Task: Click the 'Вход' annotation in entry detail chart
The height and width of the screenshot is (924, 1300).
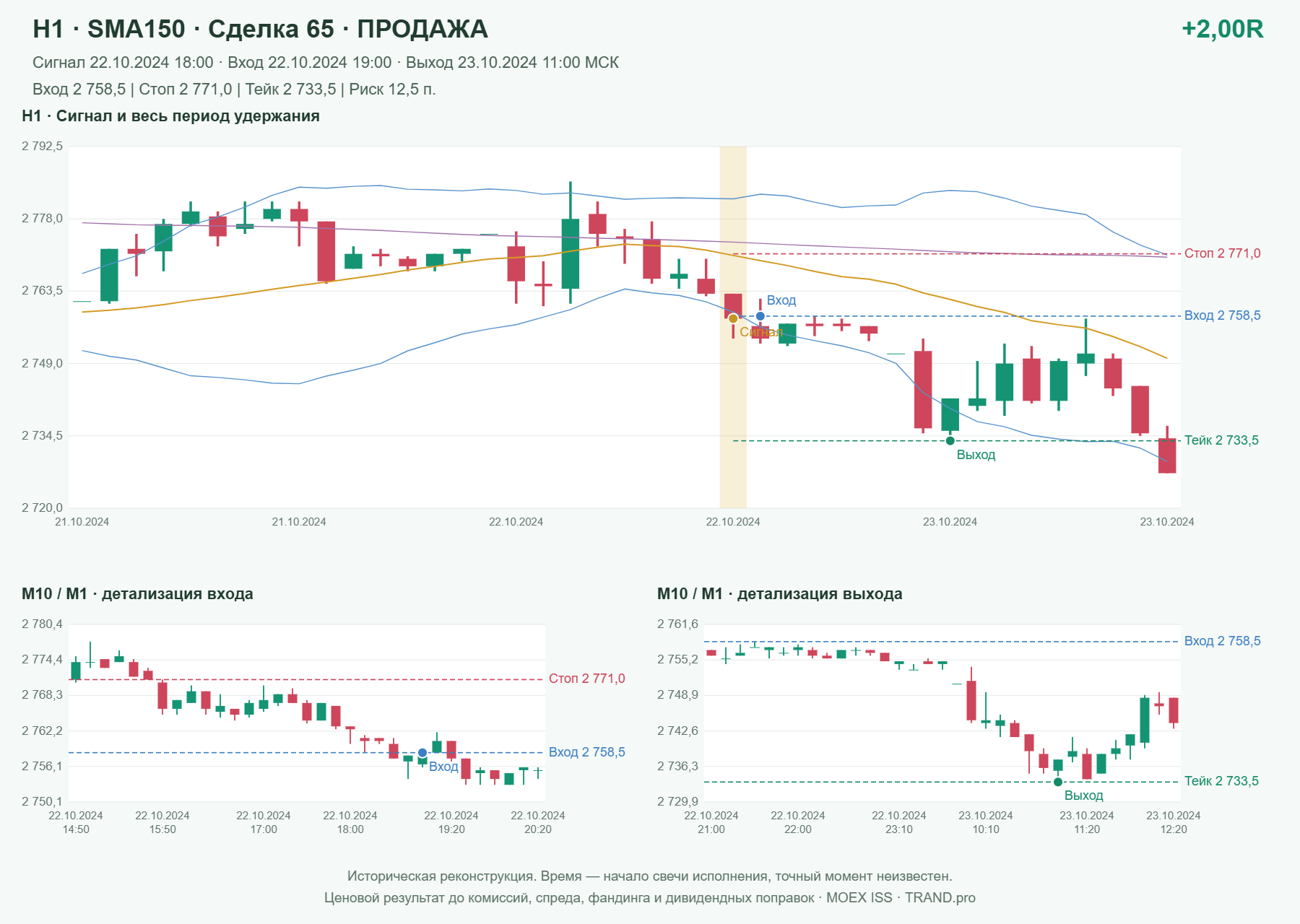Action: click(x=443, y=767)
